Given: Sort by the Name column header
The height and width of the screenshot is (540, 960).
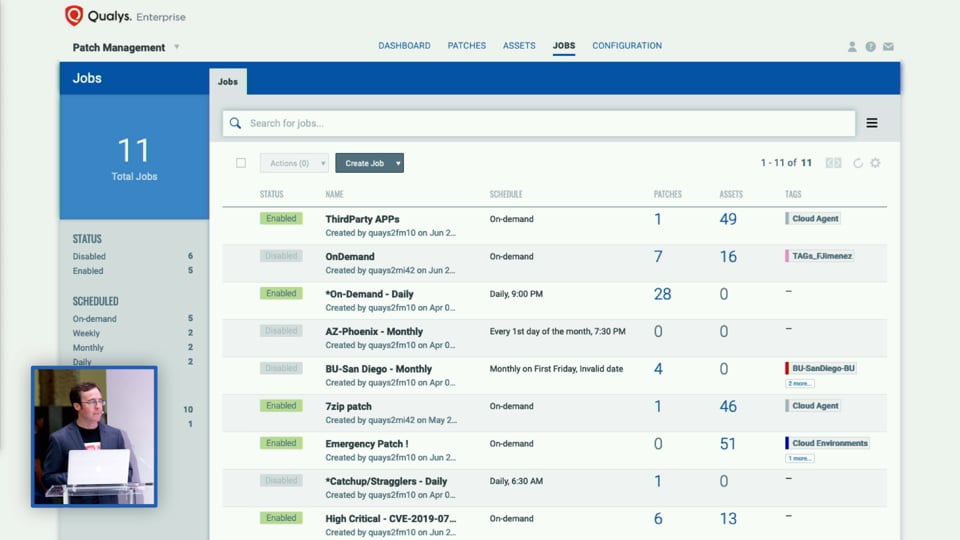Looking at the screenshot, I should point(334,194).
